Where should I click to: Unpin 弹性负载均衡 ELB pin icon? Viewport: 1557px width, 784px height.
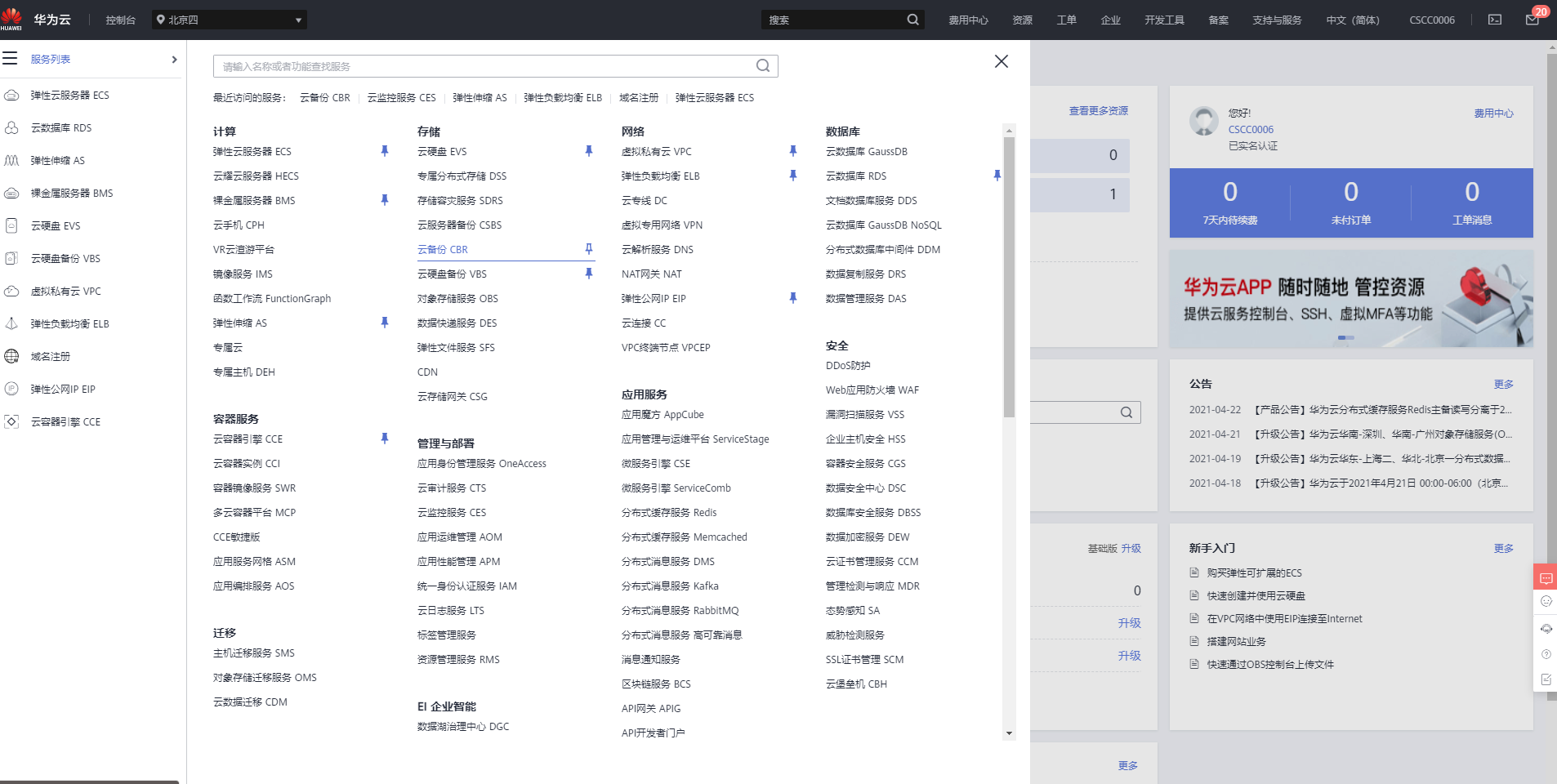tap(793, 176)
